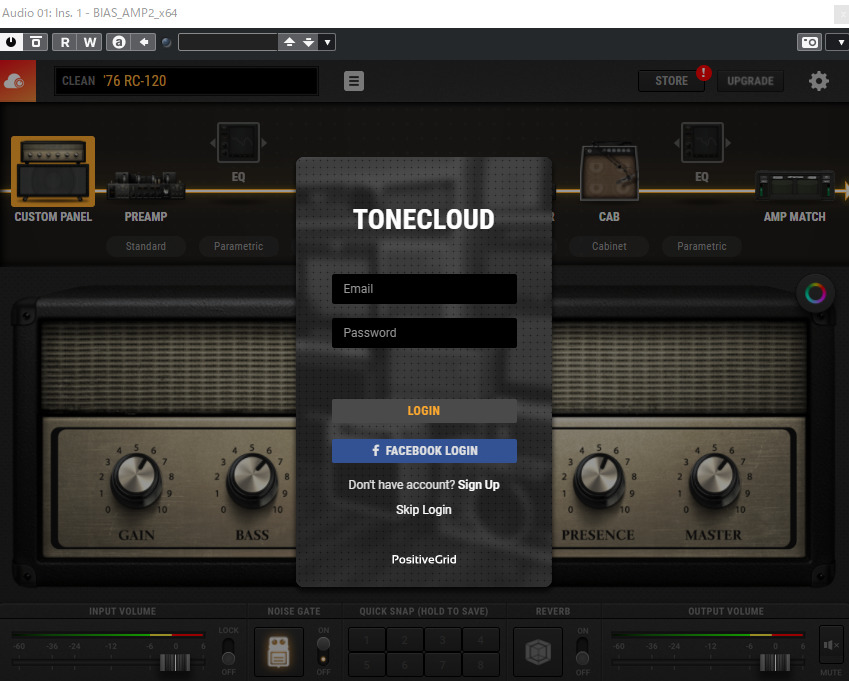
Task: Load next preset with down arrow
Action: pyautogui.click(x=309, y=42)
